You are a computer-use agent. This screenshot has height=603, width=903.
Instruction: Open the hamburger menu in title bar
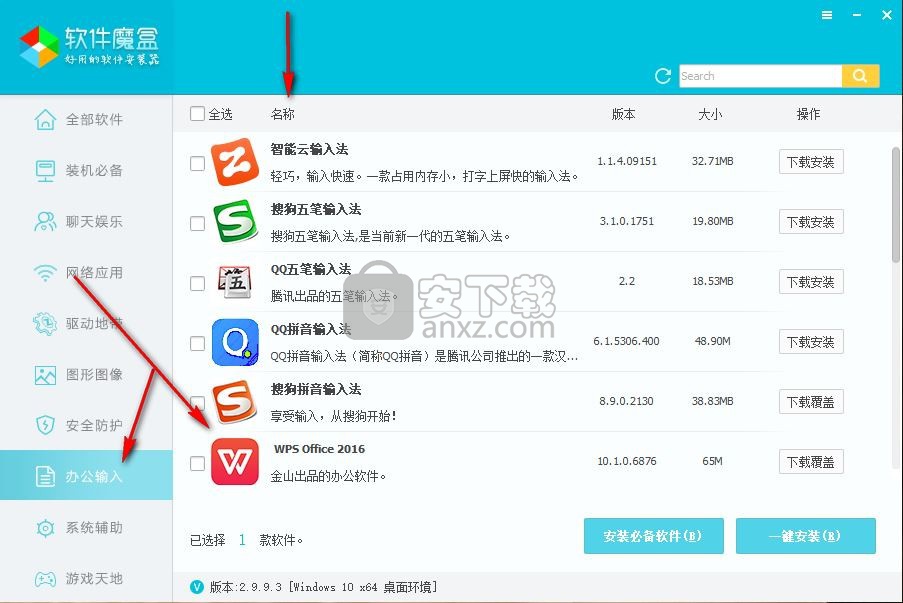click(827, 16)
